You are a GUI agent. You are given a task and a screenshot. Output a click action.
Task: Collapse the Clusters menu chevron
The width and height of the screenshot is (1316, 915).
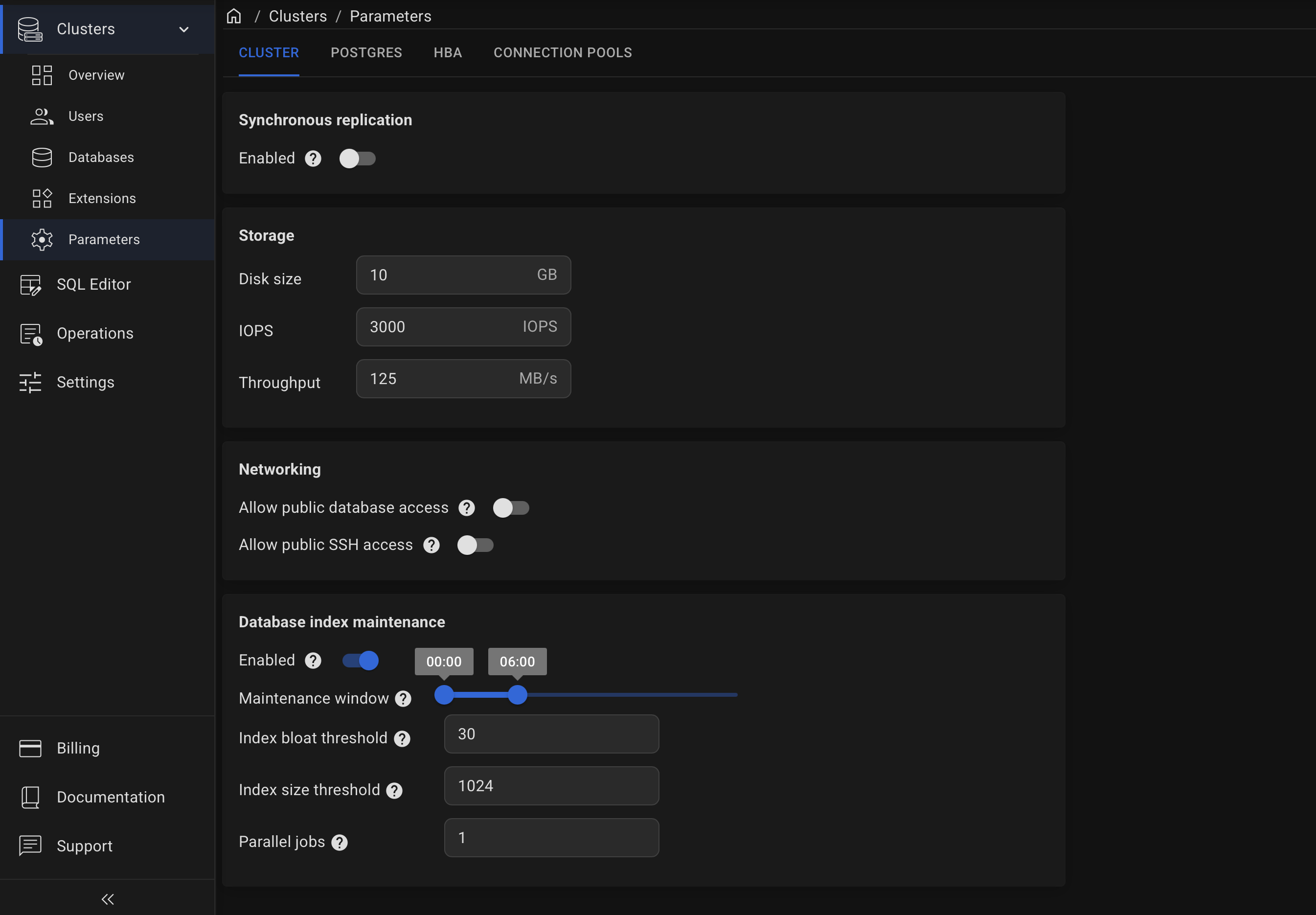[x=184, y=29]
